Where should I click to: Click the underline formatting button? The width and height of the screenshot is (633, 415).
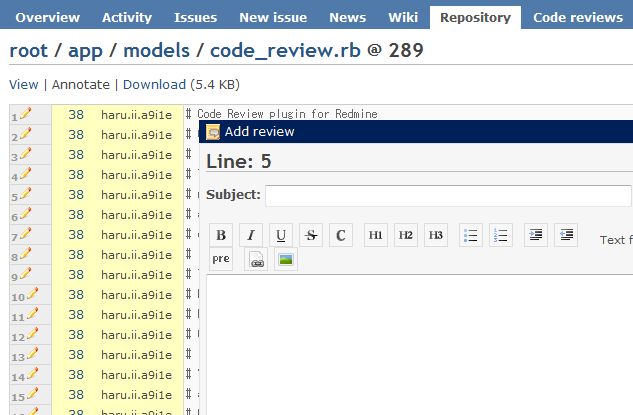pyautogui.click(x=281, y=235)
